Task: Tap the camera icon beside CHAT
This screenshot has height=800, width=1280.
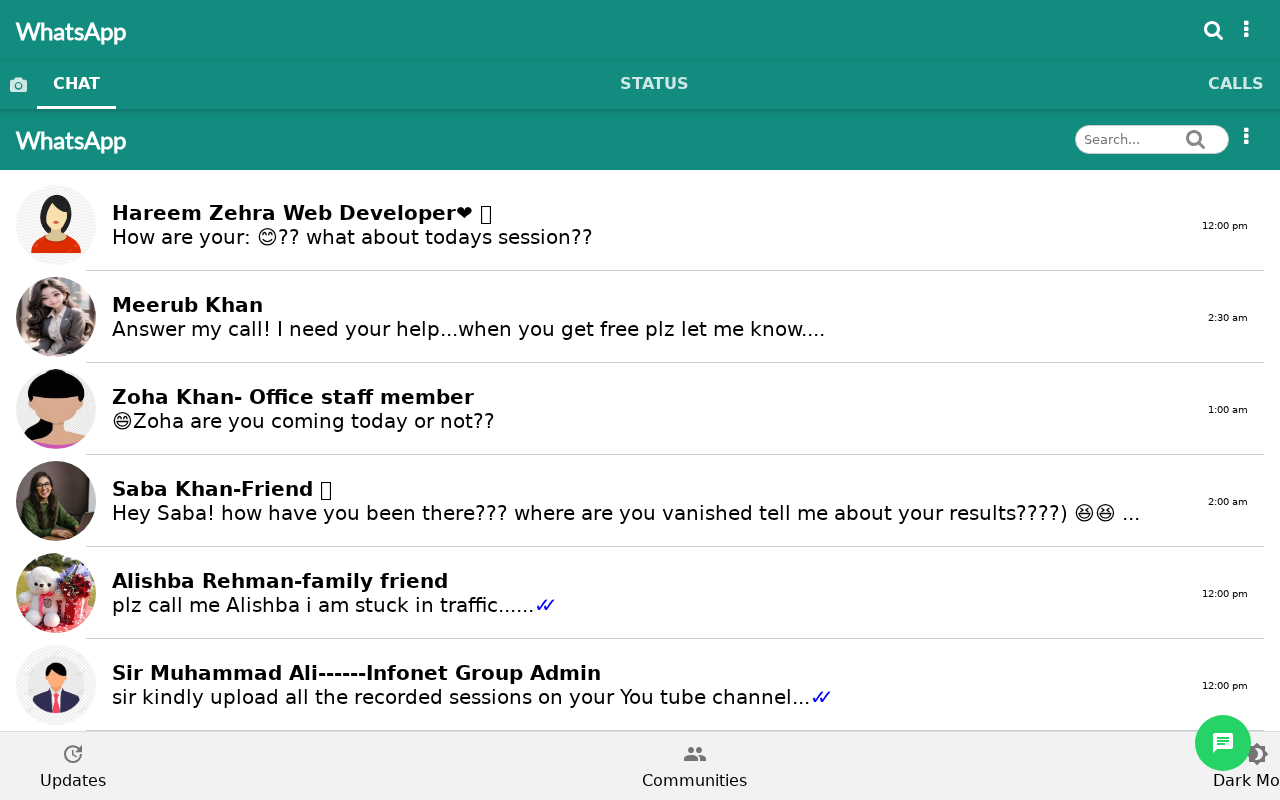Action: point(18,85)
